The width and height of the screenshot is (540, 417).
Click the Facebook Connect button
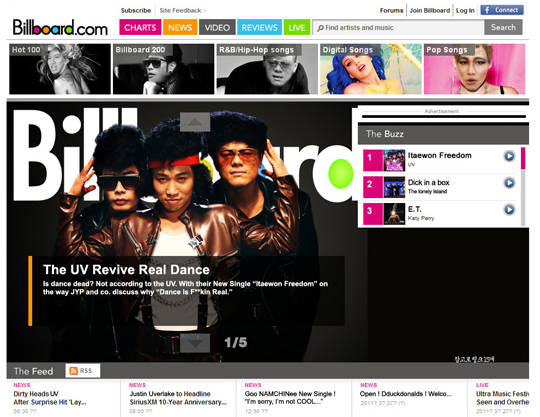pyautogui.click(x=502, y=10)
